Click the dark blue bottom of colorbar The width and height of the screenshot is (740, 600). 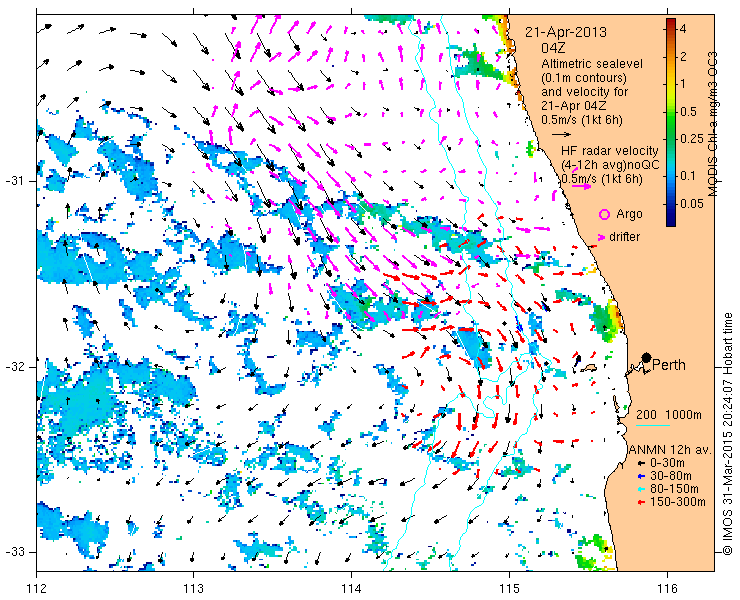671,223
